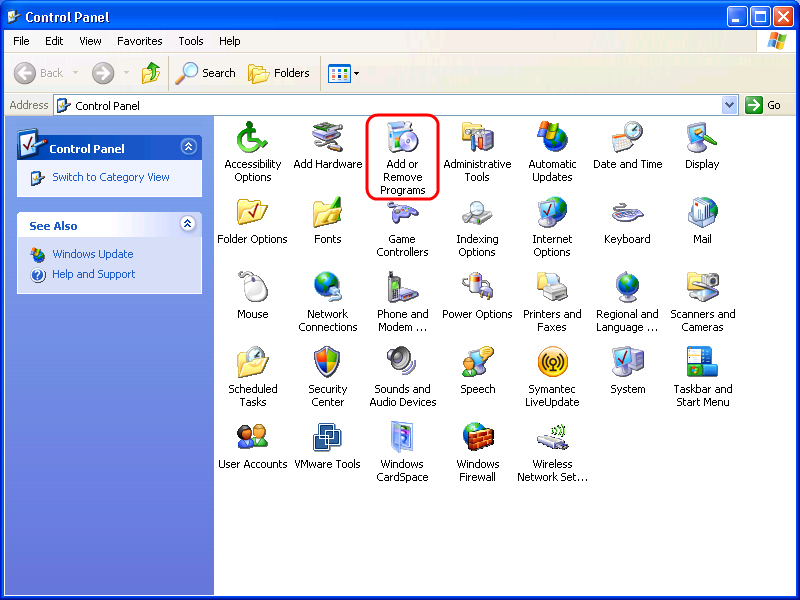Click the Up folder button
This screenshot has width=800, height=600.
151,73
